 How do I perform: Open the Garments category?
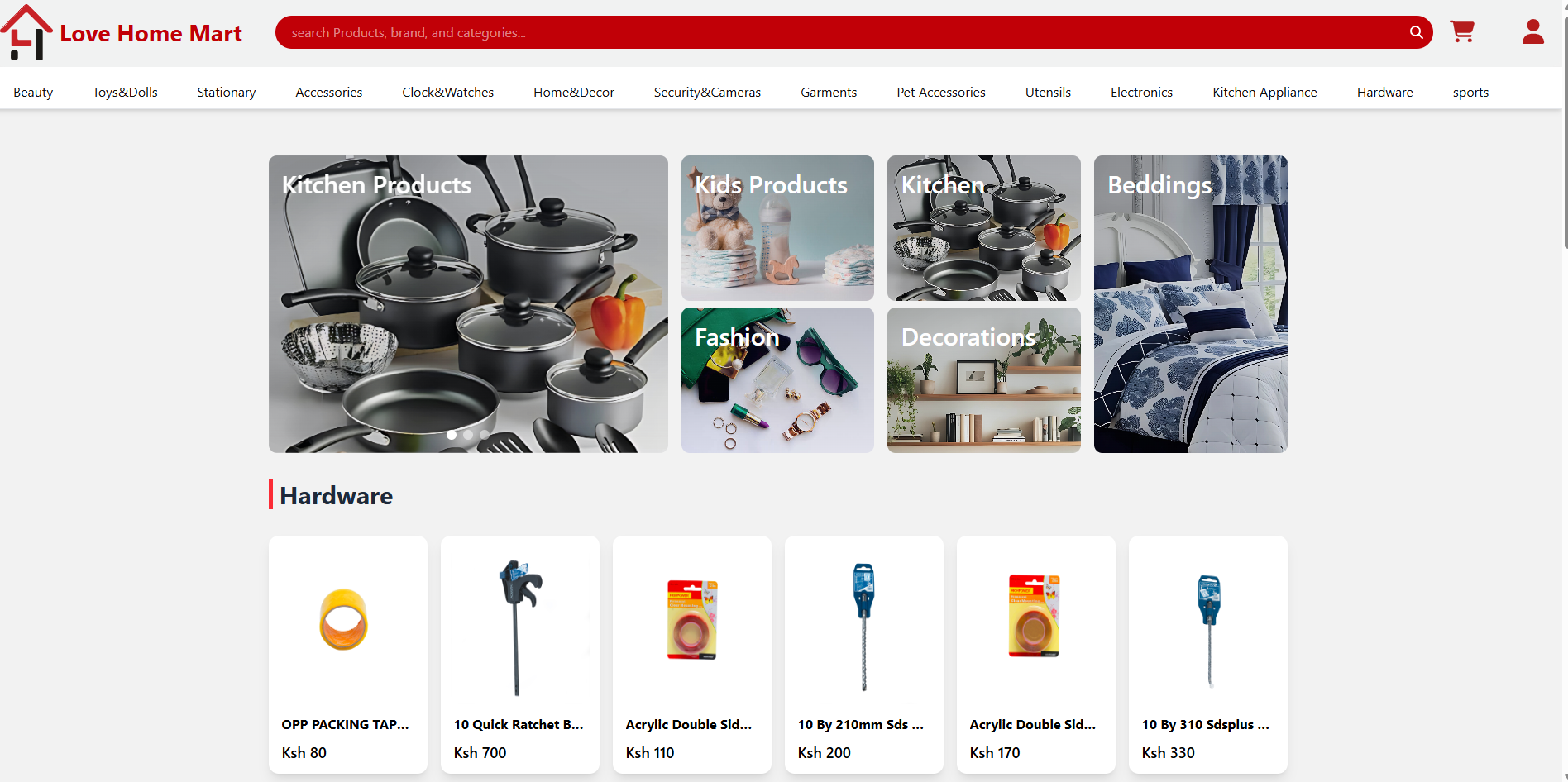point(829,93)
